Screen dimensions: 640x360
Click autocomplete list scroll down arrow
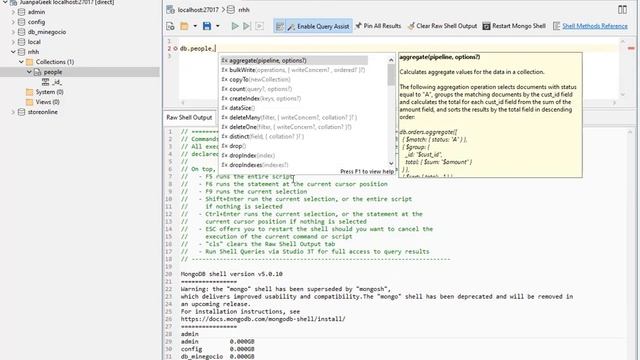[391, 164]
